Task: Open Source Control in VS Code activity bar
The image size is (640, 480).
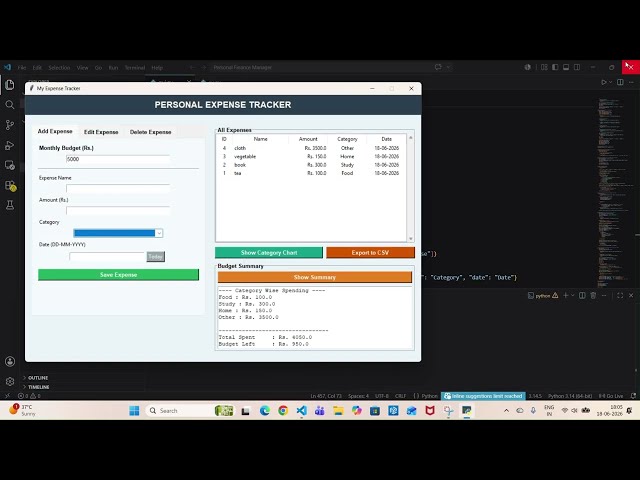Action: 10,125
